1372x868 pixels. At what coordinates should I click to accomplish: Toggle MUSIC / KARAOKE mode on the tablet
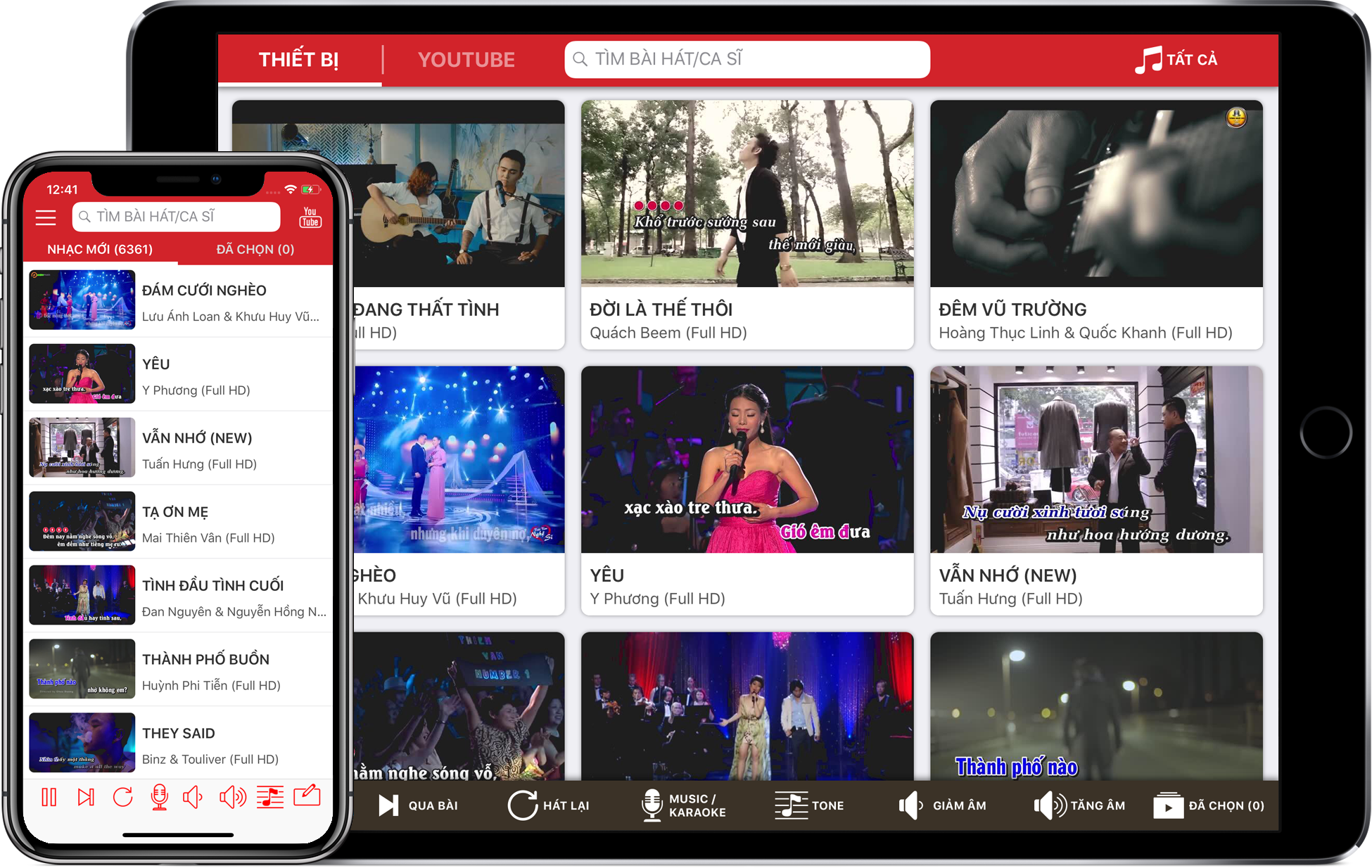pyautogui.click(x=683, y=805)
